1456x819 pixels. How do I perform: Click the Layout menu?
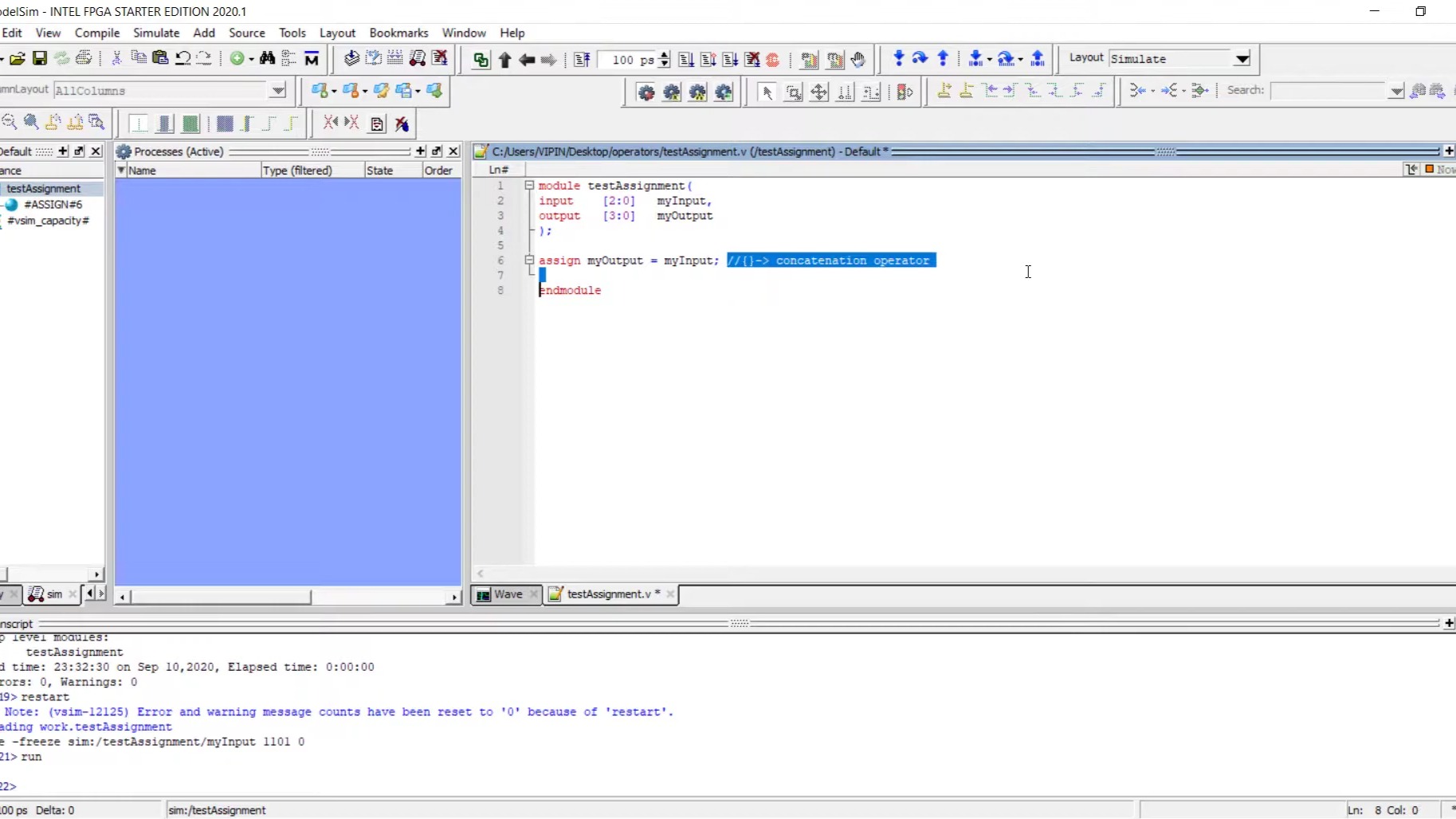coord(337,33)
